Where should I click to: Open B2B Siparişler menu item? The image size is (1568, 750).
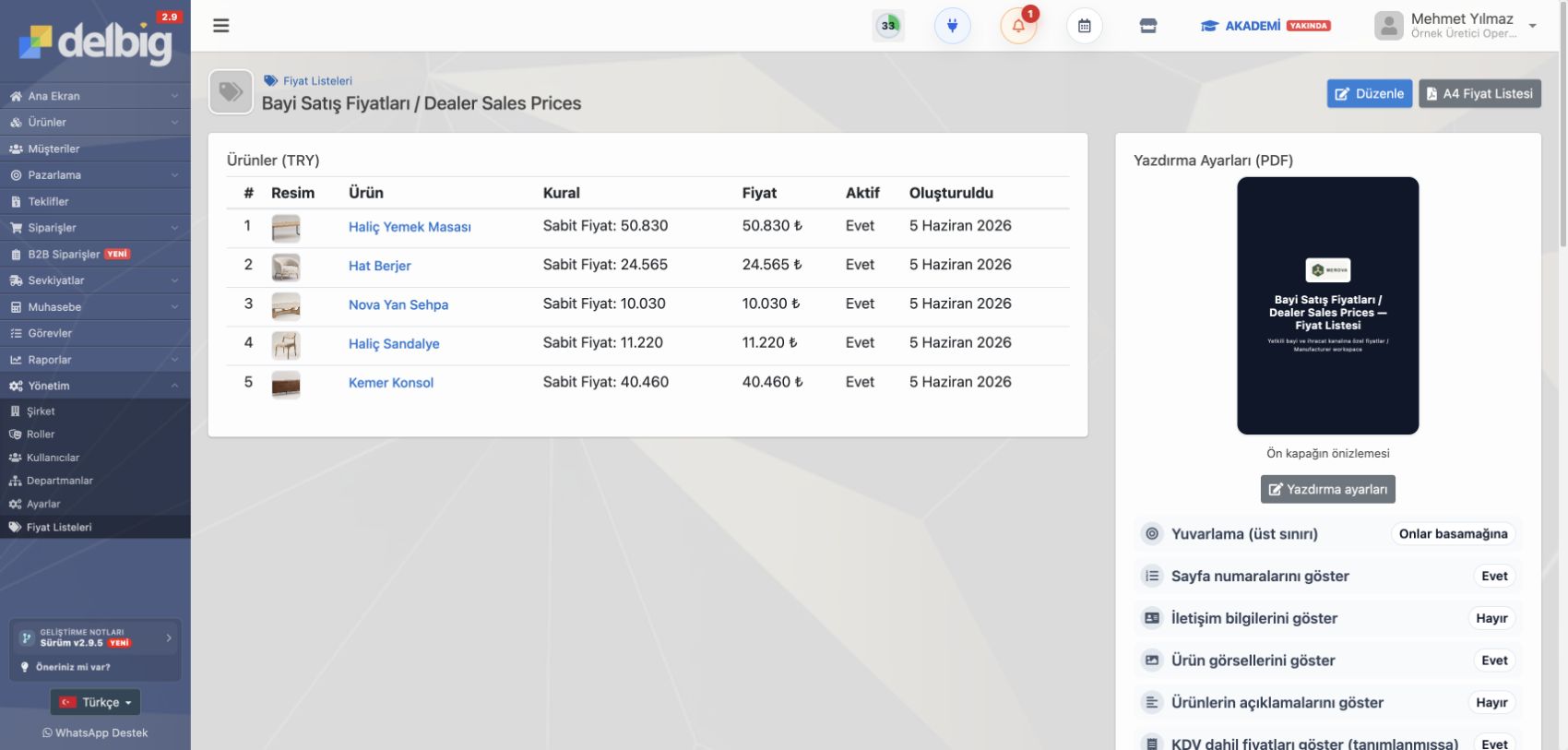pos(95,254)
